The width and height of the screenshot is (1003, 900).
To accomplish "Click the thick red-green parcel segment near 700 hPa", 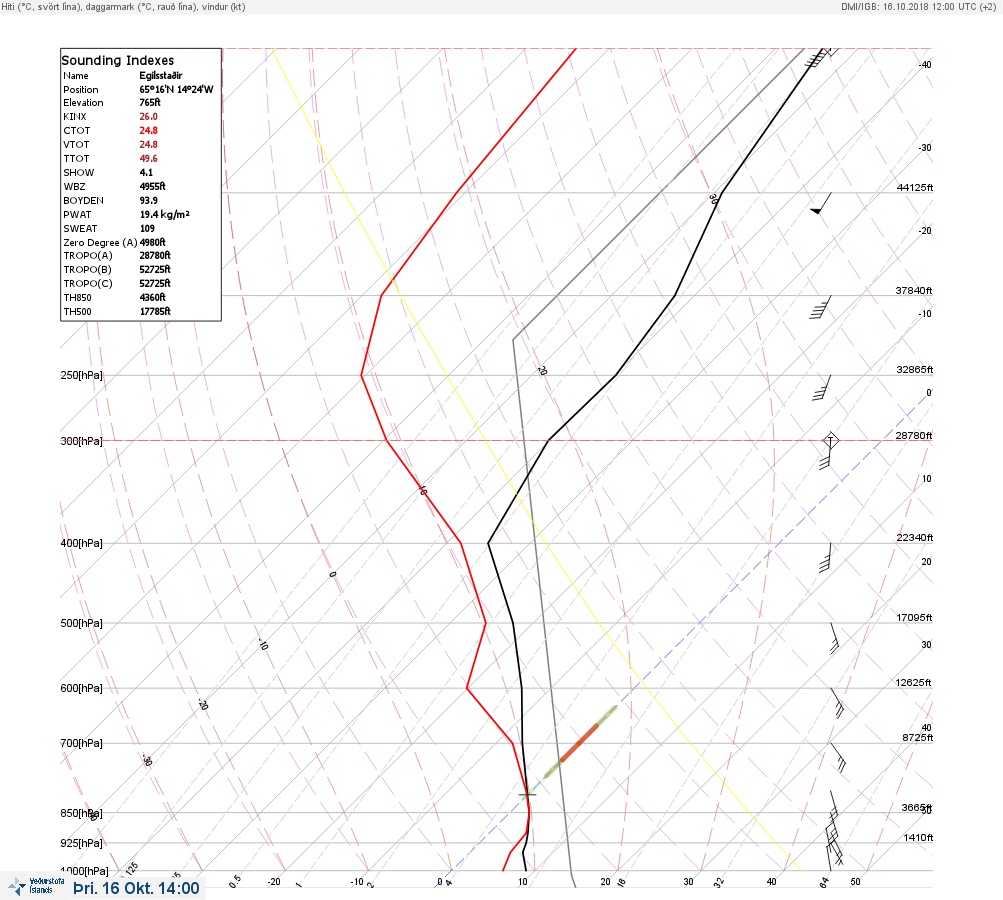I will [580, 742].
